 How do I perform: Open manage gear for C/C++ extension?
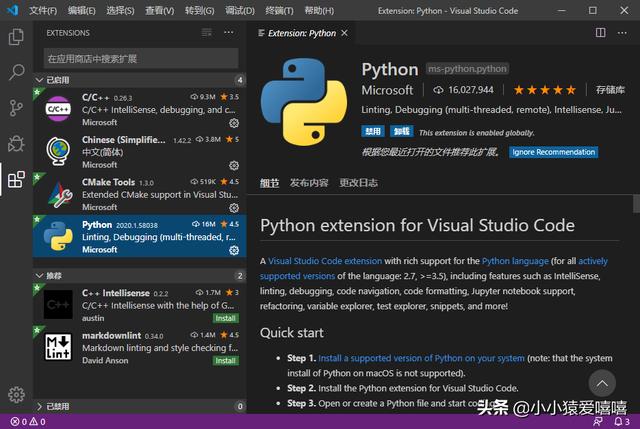point(234,123)
